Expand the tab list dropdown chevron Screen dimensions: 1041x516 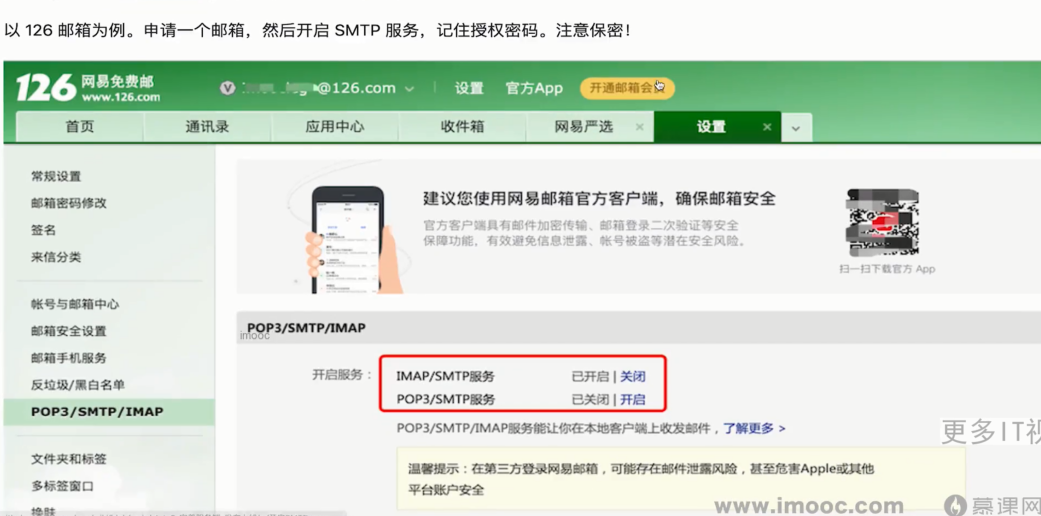(796, 128)
